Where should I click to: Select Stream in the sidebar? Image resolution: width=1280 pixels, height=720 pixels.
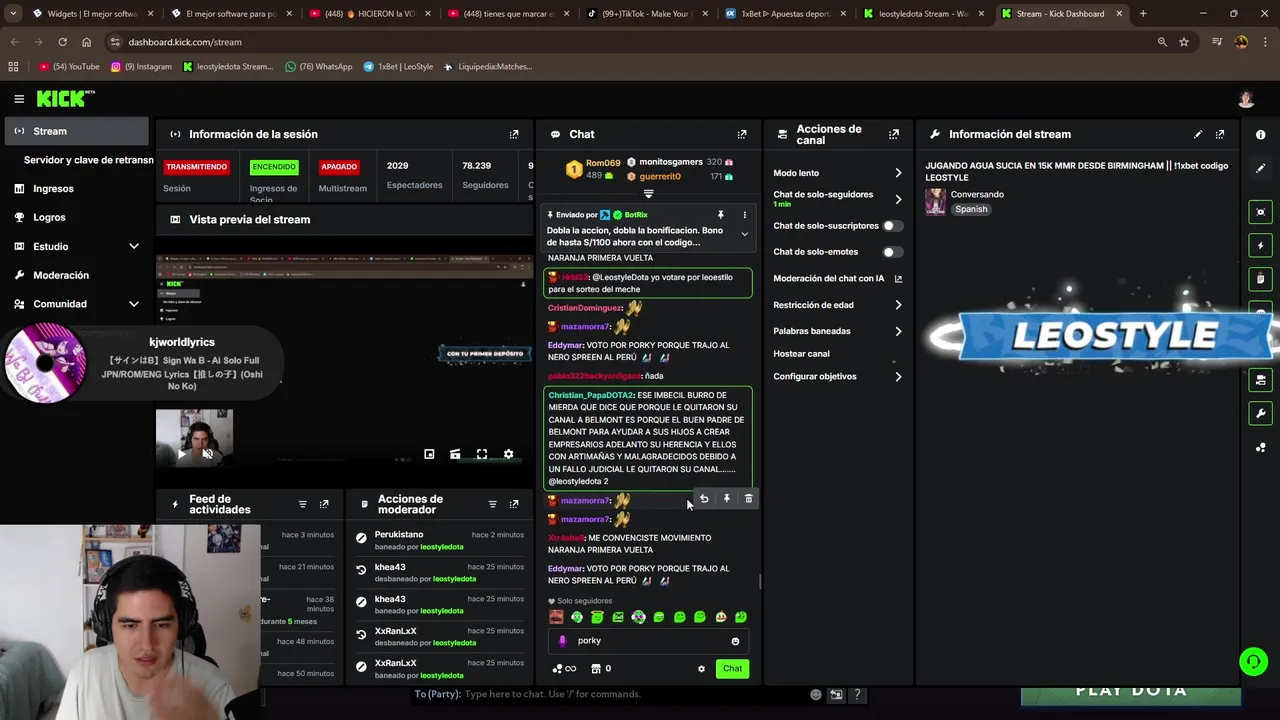click(x=77, y=131)
